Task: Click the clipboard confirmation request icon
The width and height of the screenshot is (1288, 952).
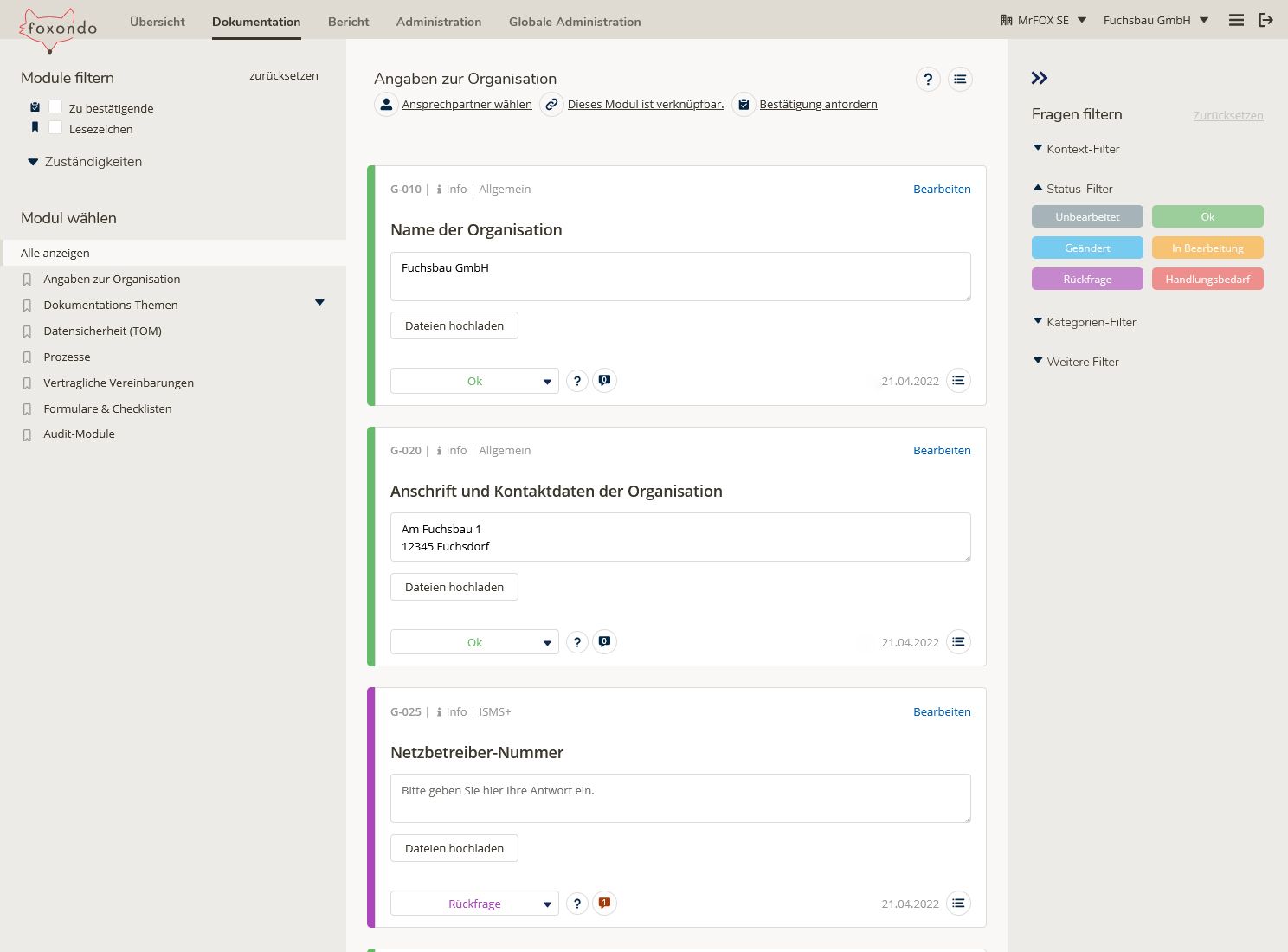Action: pos(744,105)
